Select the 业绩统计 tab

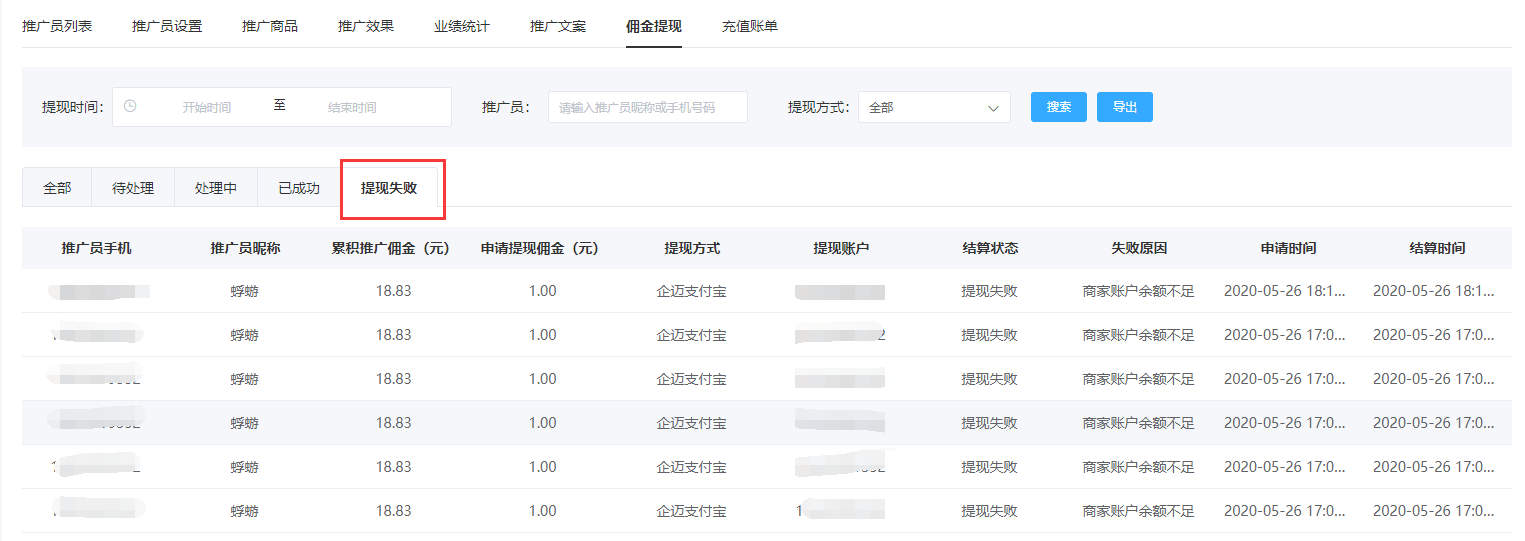(462, 26)
